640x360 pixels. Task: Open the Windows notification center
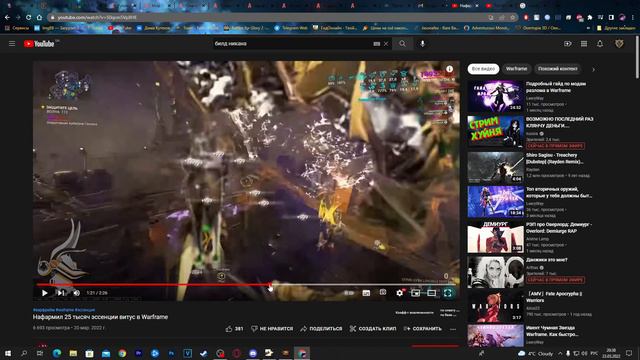click(x=629, y=353)
